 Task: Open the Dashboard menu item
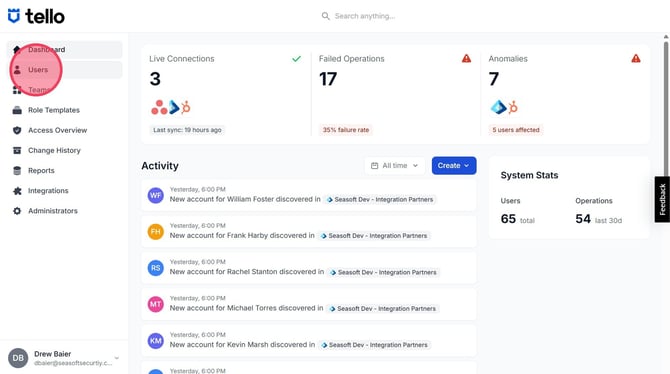pos(65,50)
